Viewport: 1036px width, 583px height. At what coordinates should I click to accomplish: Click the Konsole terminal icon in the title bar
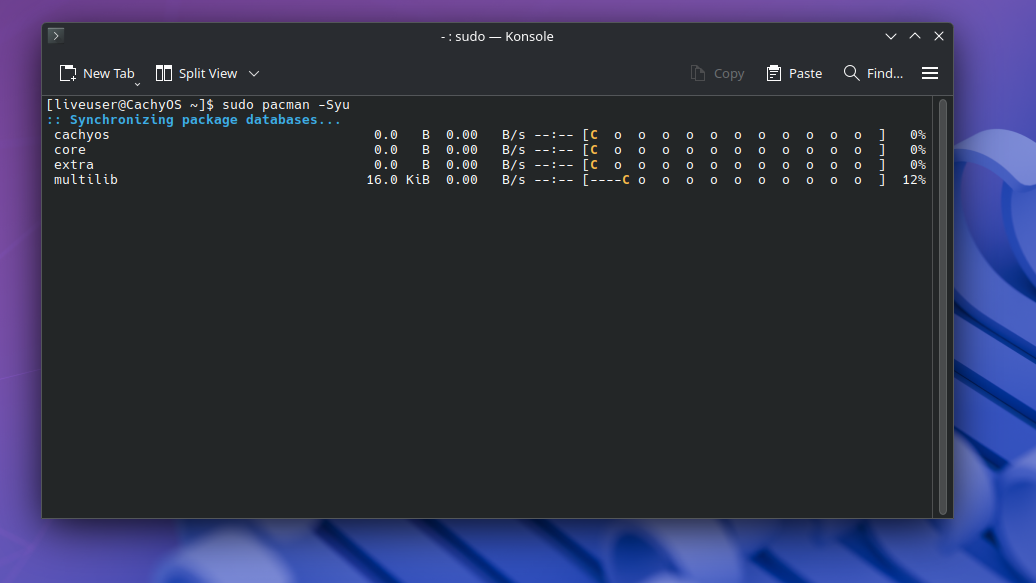[56, 36]
